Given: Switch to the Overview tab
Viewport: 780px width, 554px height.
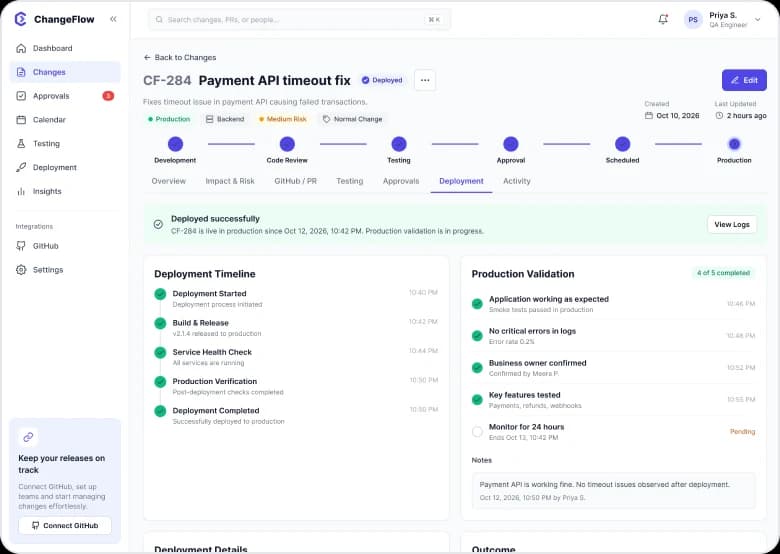Looking at the screenshot, I should point(169,181).
